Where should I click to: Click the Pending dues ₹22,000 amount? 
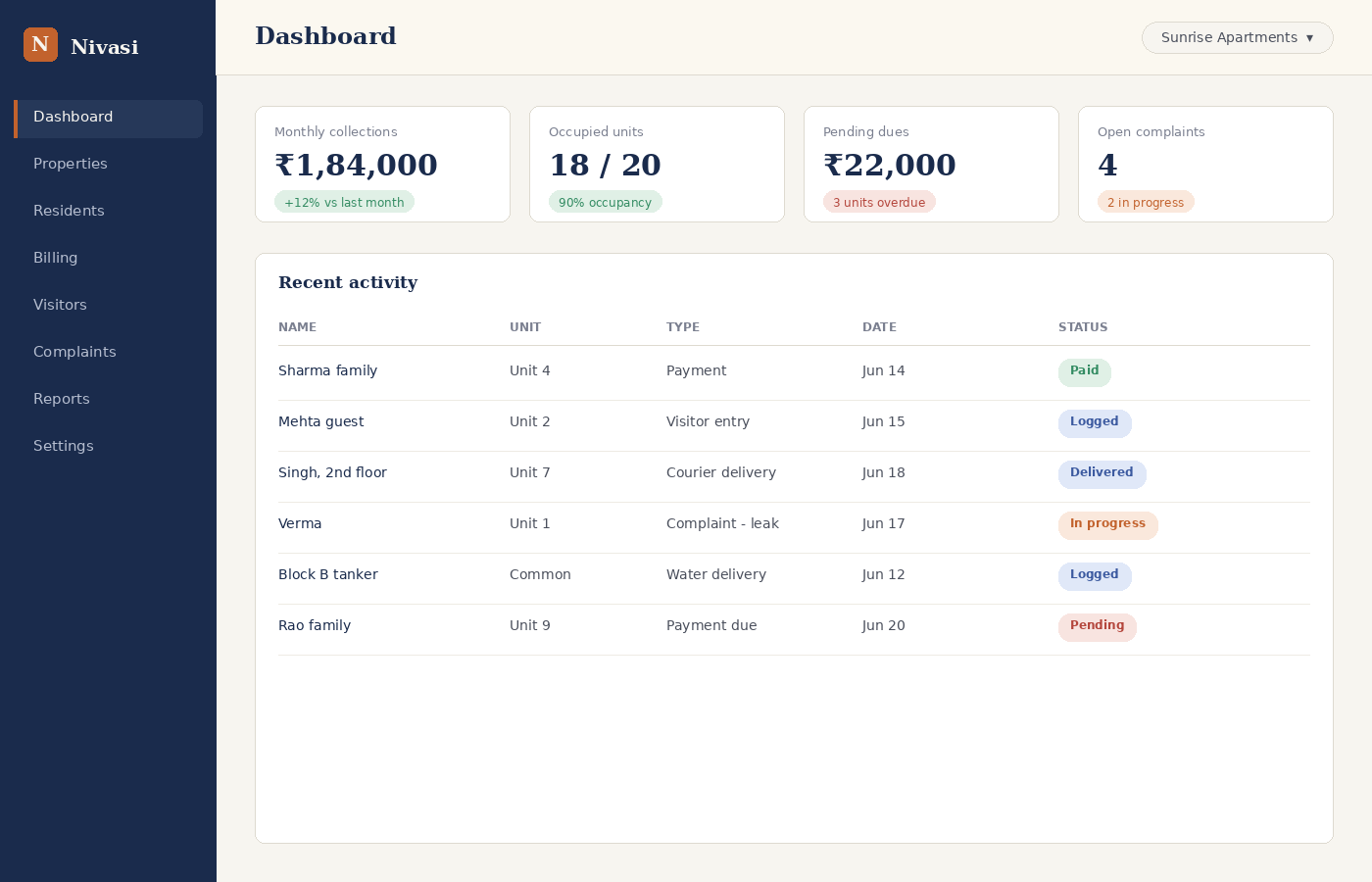890,166
